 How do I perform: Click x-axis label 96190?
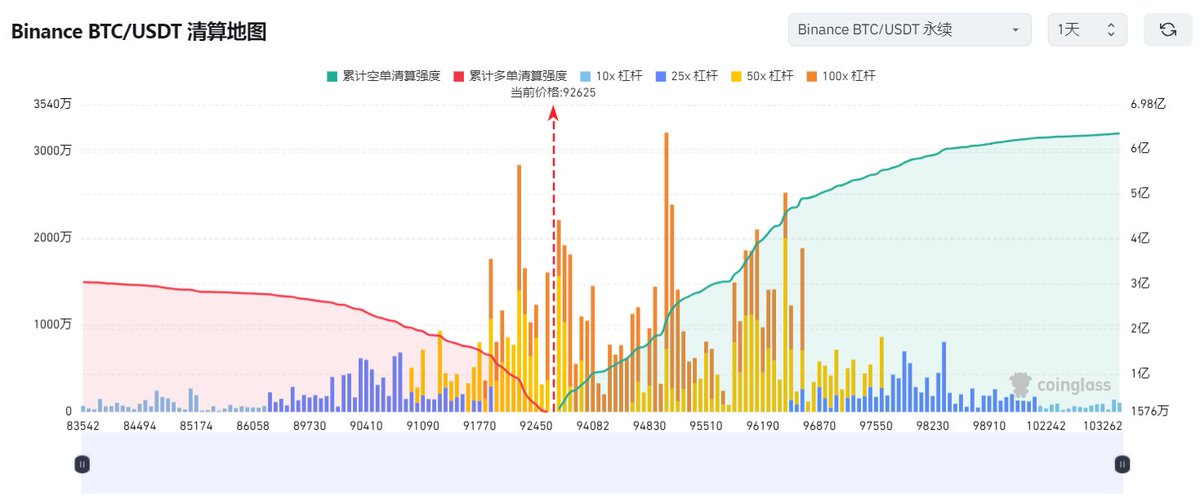(764, 426)
